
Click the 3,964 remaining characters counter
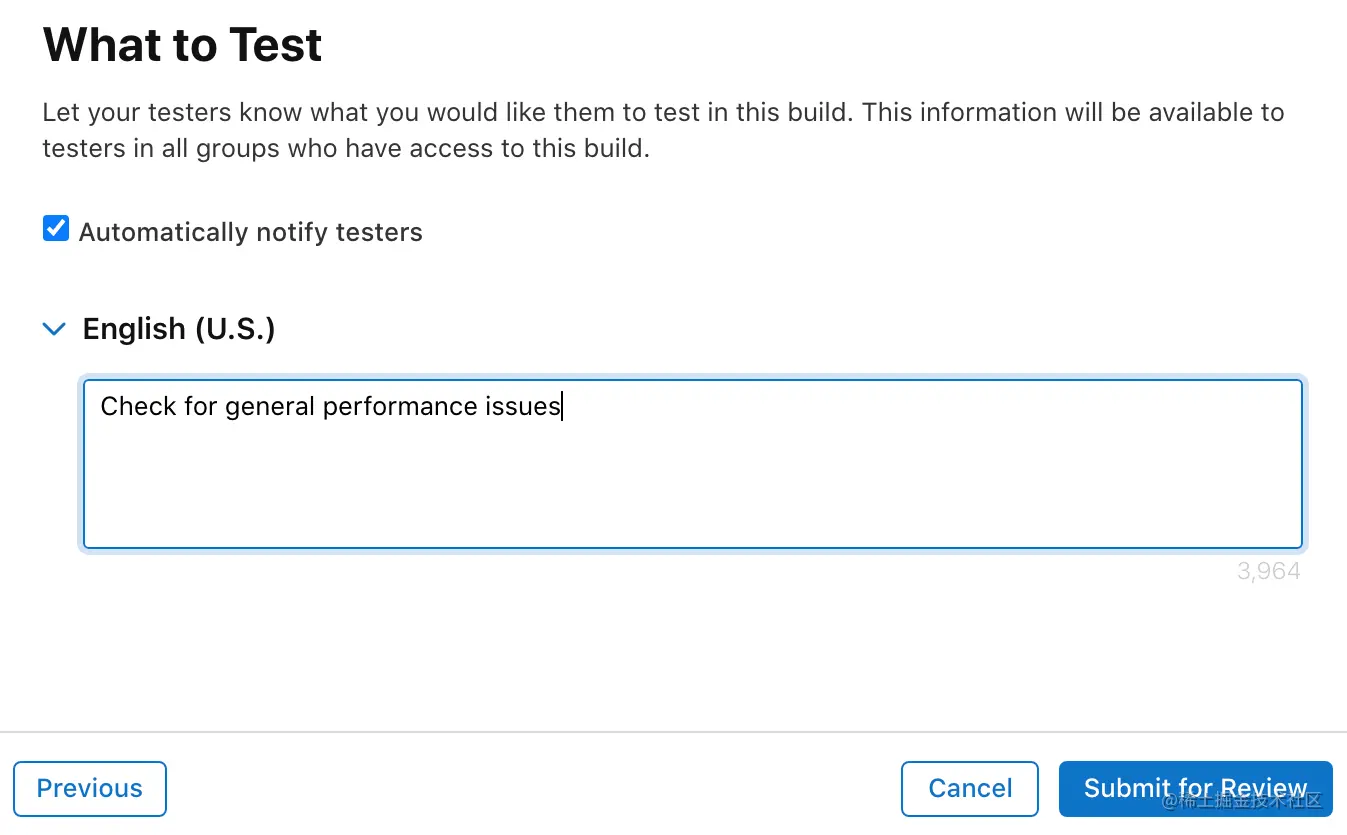tap(1268, 572)
